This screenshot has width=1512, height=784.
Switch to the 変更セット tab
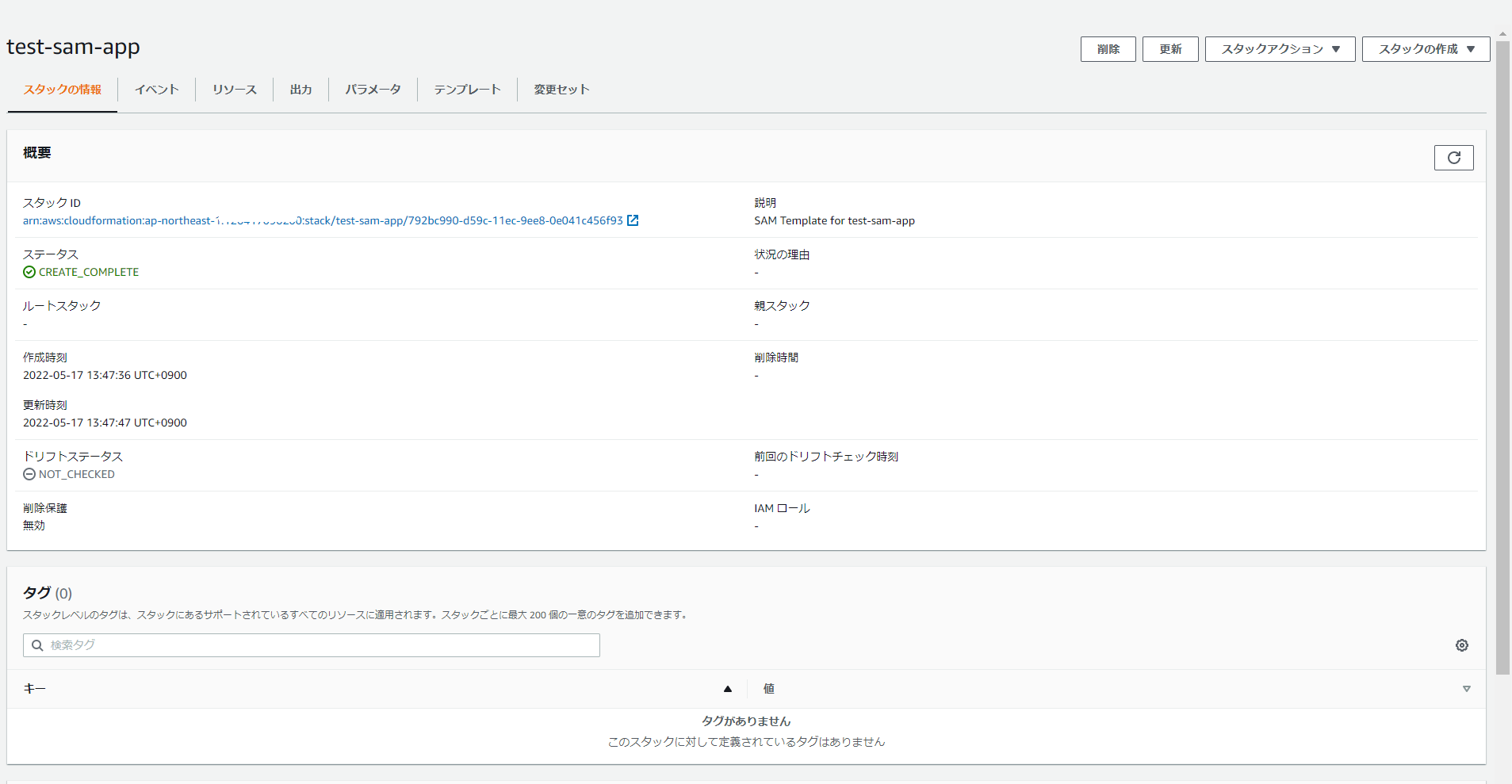pos(561,90)
